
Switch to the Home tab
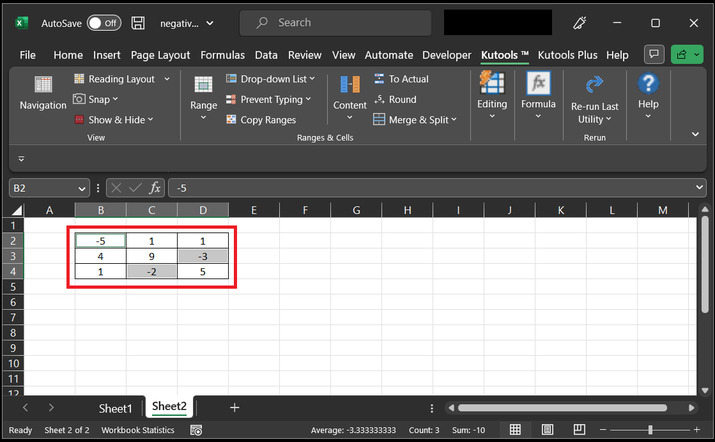68,55
